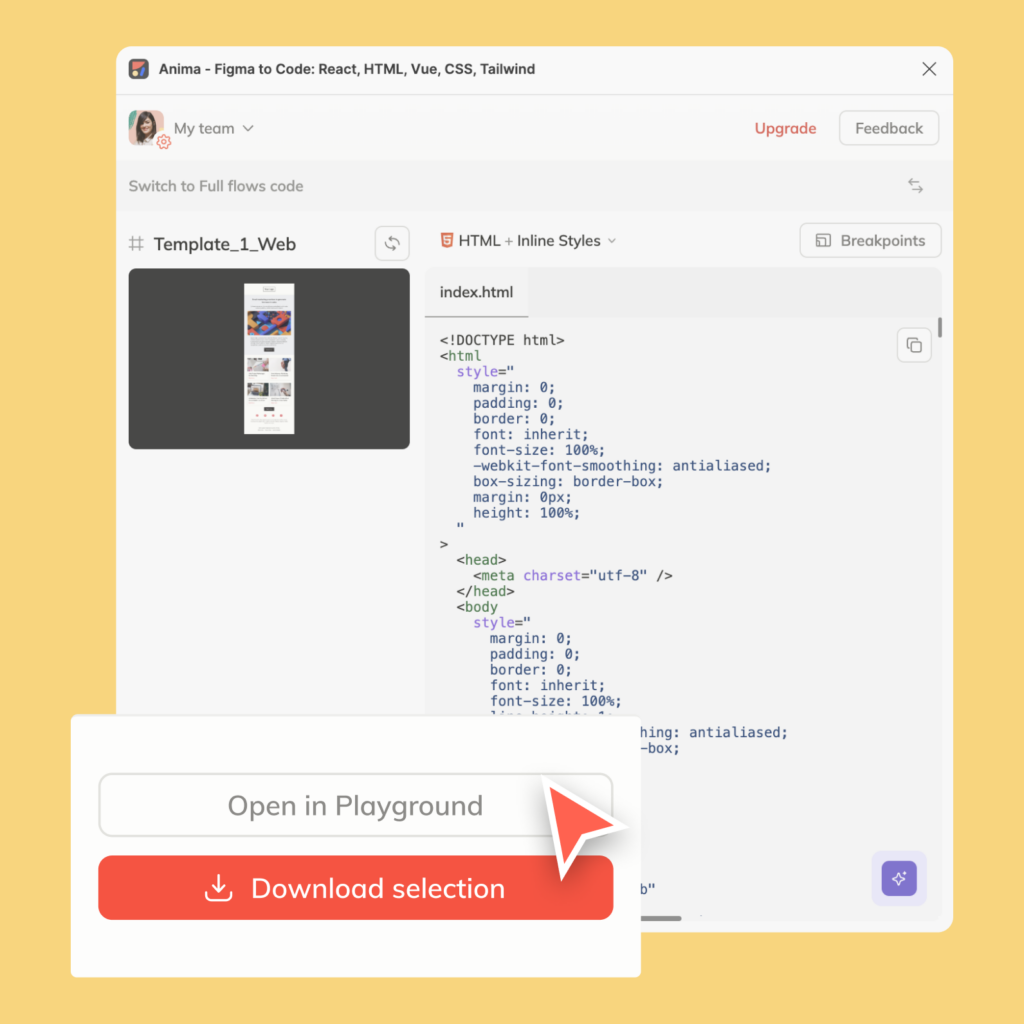Switch to Full flows code
Viewport: 1024px width, 1024px height.
pos(216,186)
